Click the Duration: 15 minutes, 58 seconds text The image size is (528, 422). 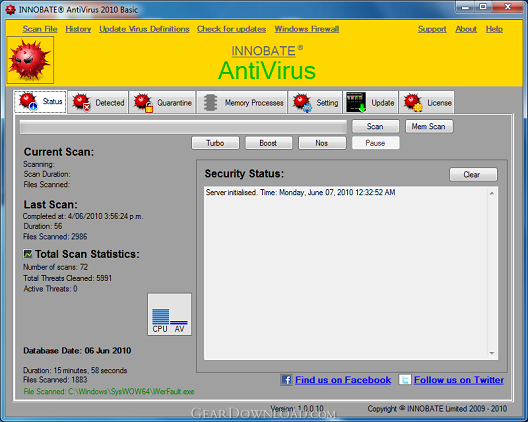click(75, 370)
